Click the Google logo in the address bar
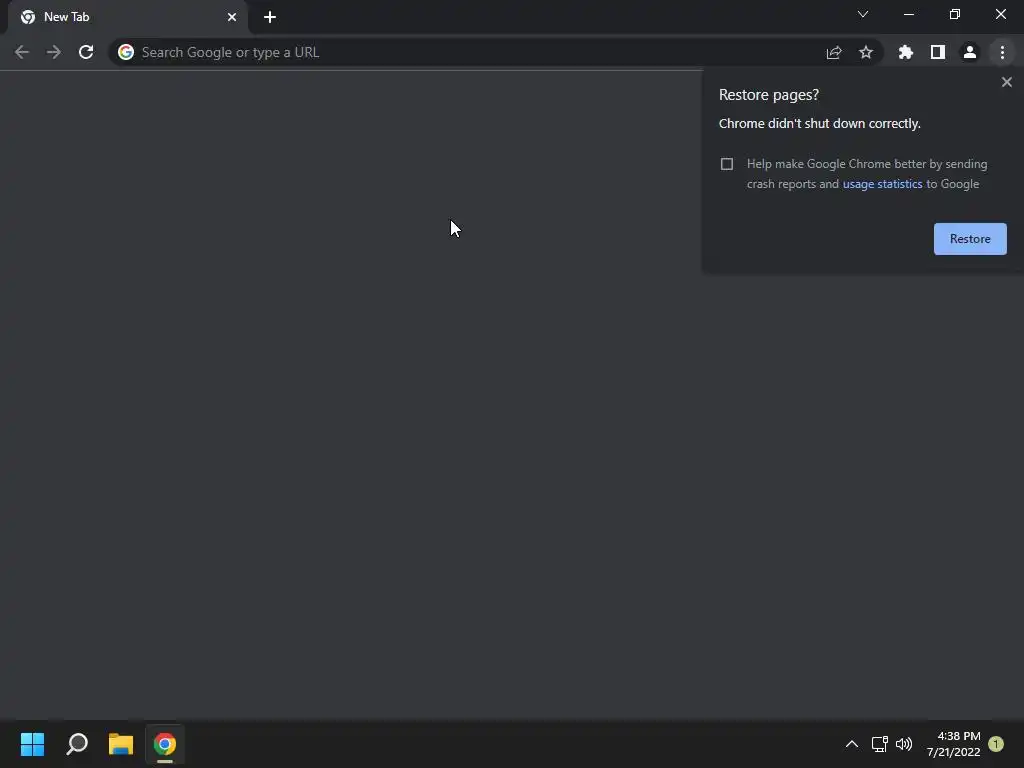This screenshot has width=1024, height=768. click(126, 52)
